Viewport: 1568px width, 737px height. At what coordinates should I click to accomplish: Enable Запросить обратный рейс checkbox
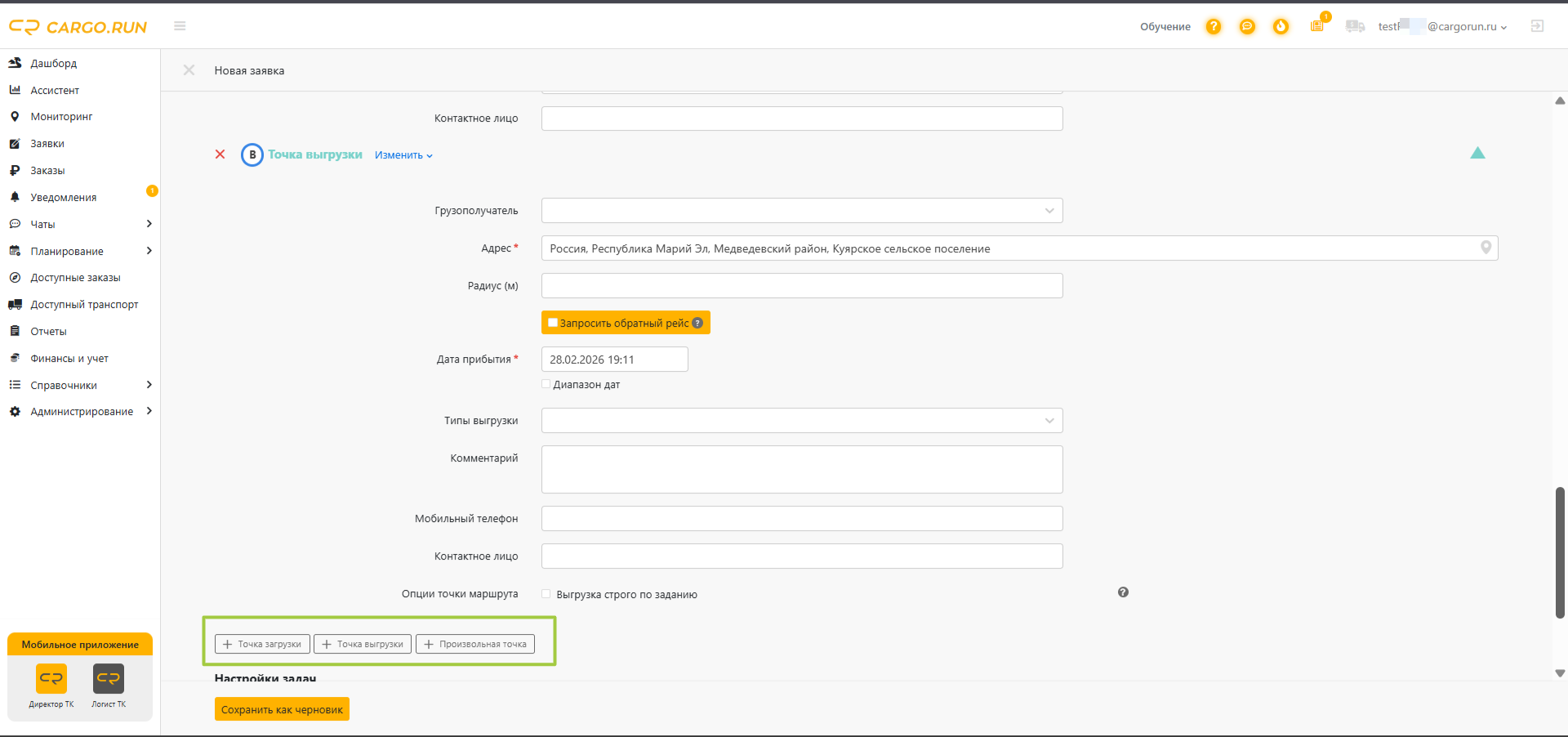click(x=553, y=323)
